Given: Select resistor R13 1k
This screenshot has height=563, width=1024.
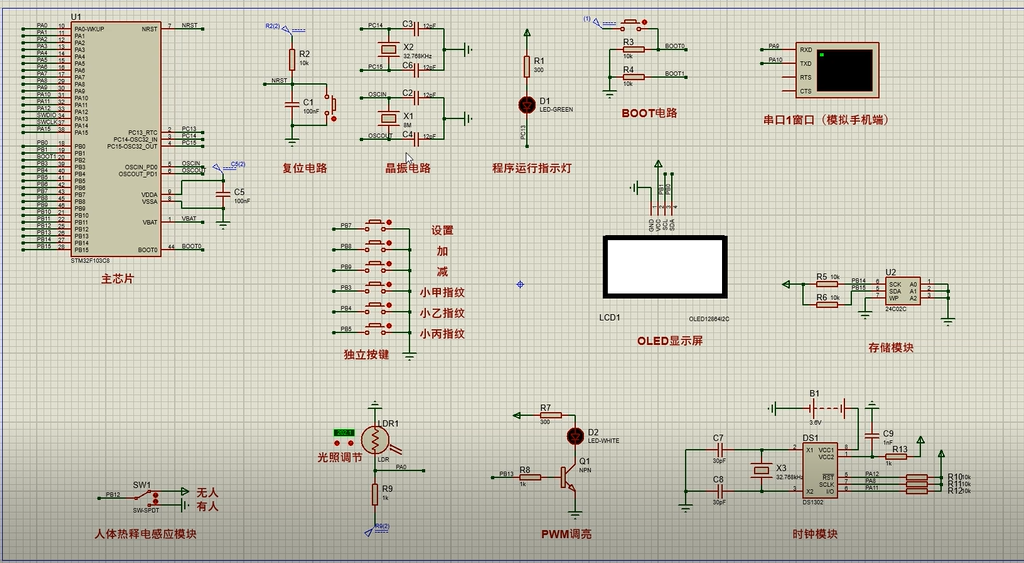Looking at the screenshot, I should (x=896, y=457).
